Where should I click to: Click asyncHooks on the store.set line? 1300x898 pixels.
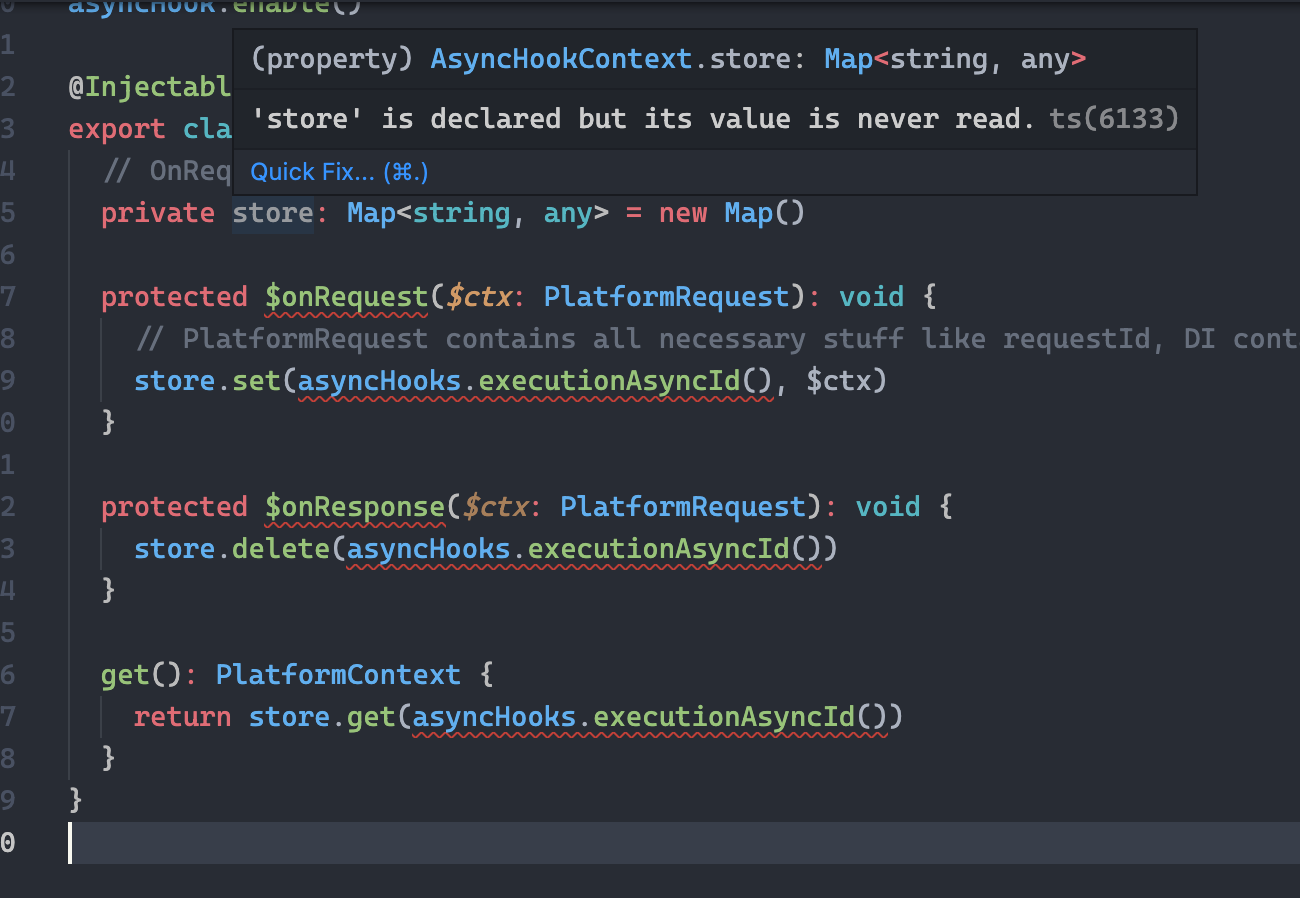pyautogui.click(x=381, y=381)
